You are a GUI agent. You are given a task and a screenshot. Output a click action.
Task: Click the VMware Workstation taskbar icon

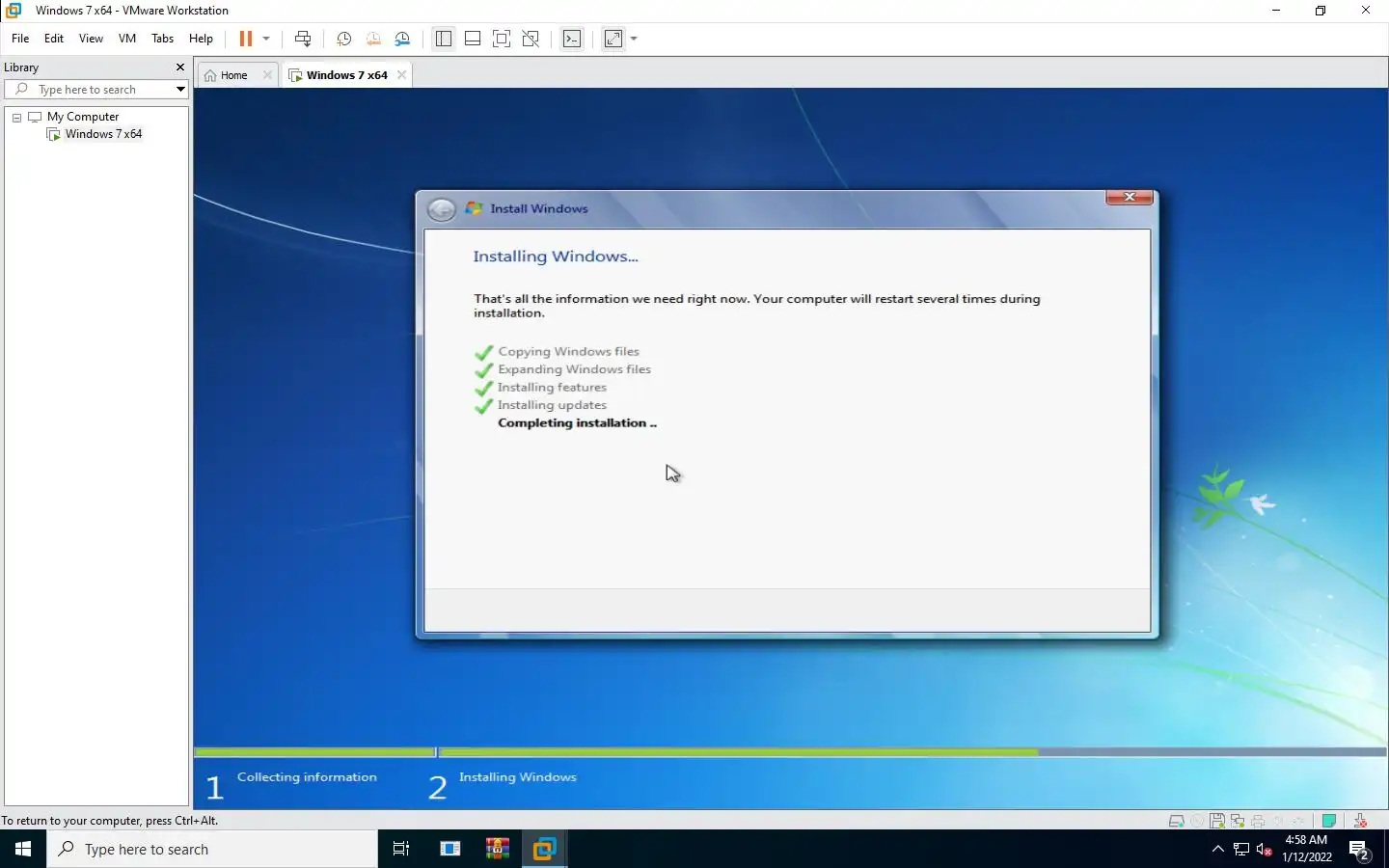pyautogui.click(x=544, y=849)
